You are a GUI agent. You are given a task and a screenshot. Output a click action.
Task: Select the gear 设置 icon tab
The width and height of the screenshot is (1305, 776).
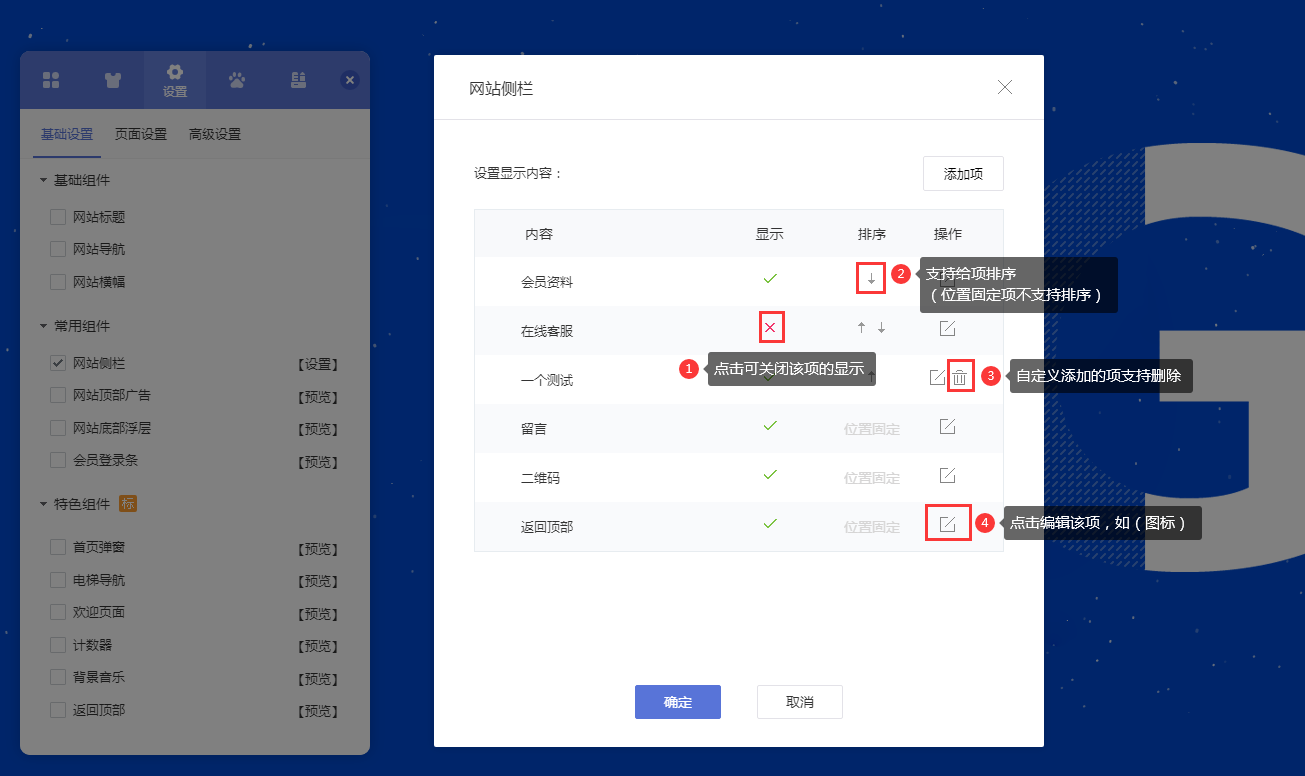pyautogui.click(x=175, y=81)
